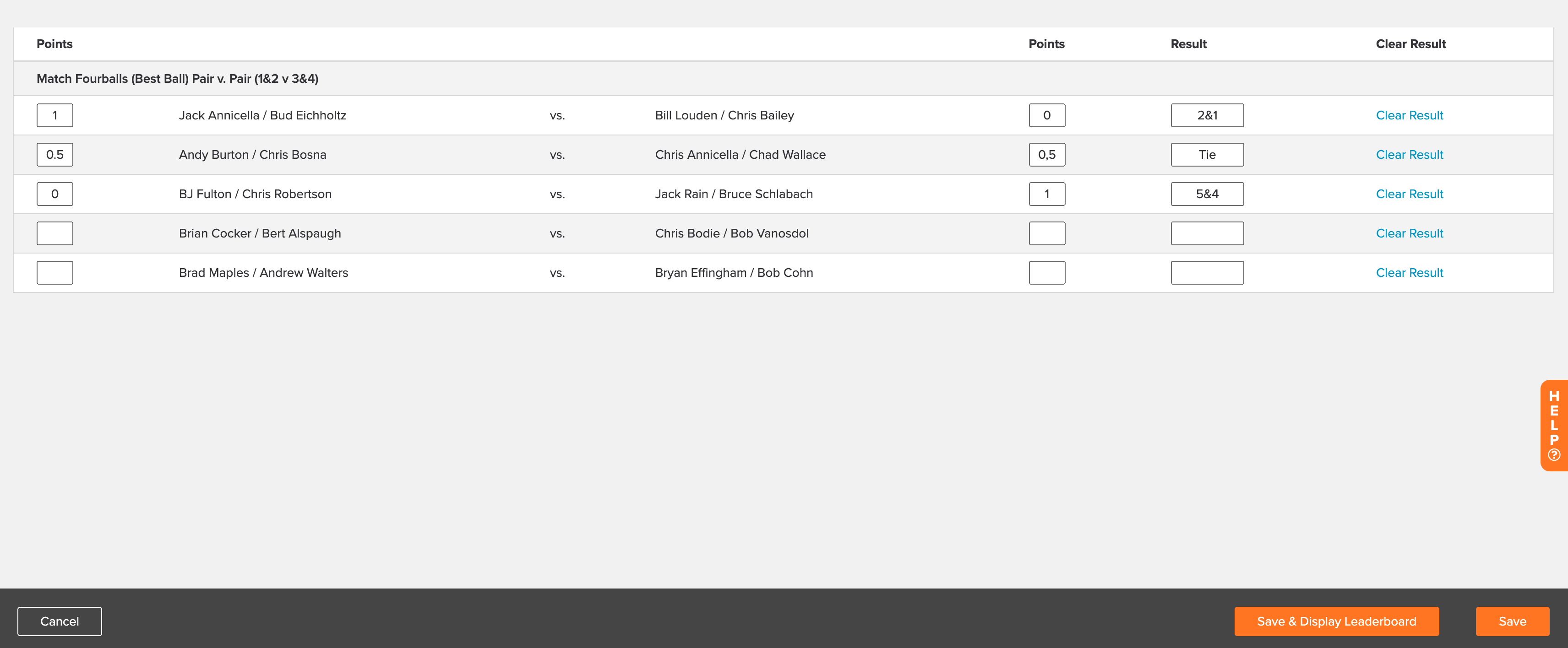Edit points field for Jack Rain pair
Image resolution: width=1568 pixels, height=648 pixels.
pyautogui.click(x=1047, y=194)
